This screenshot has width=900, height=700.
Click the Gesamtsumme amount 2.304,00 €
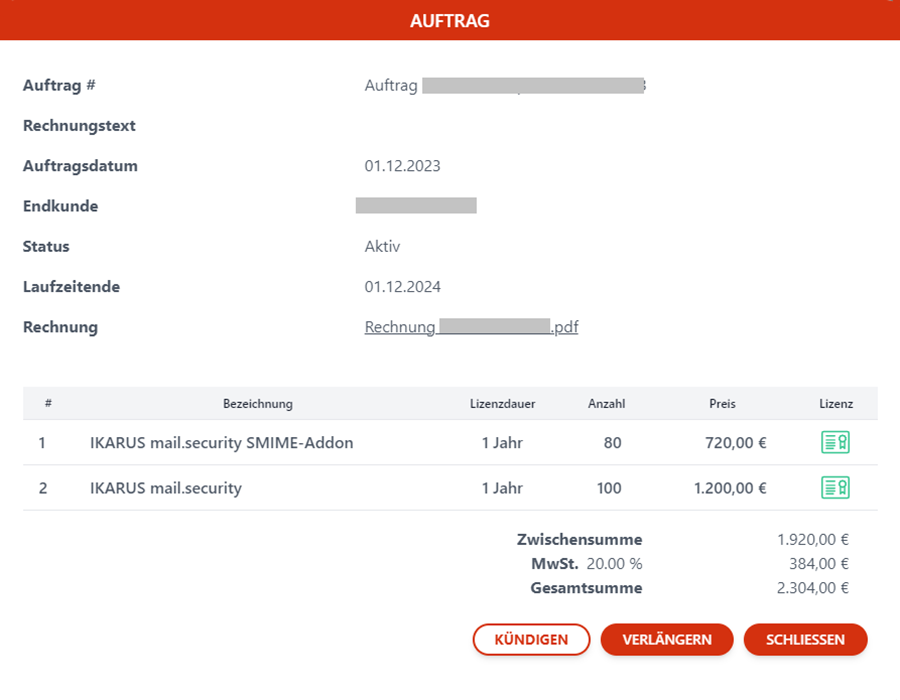(812, 588)
